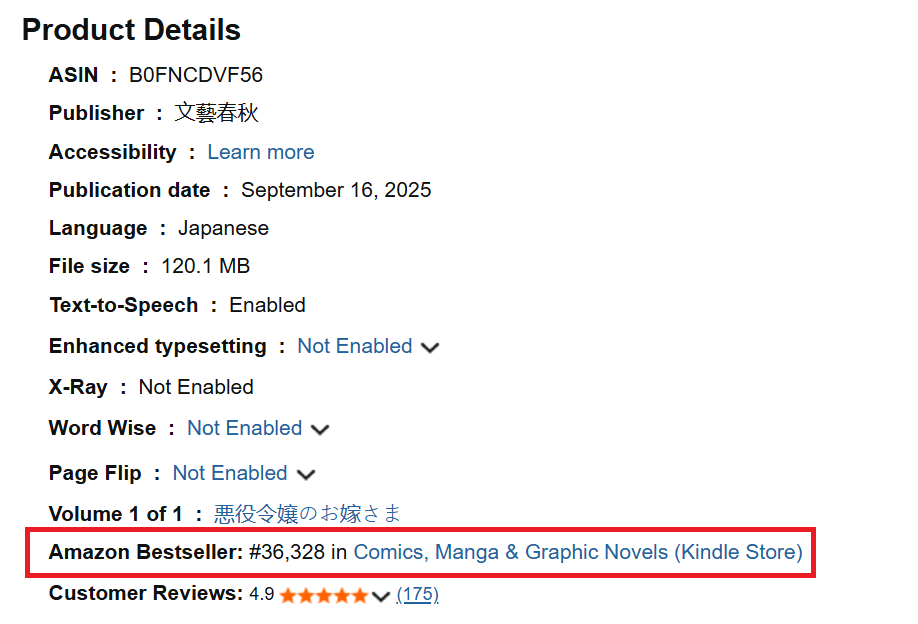This screenshot has width=918, height=624.
Task: Click the orange star rating icons
Action: click(323, 595)
